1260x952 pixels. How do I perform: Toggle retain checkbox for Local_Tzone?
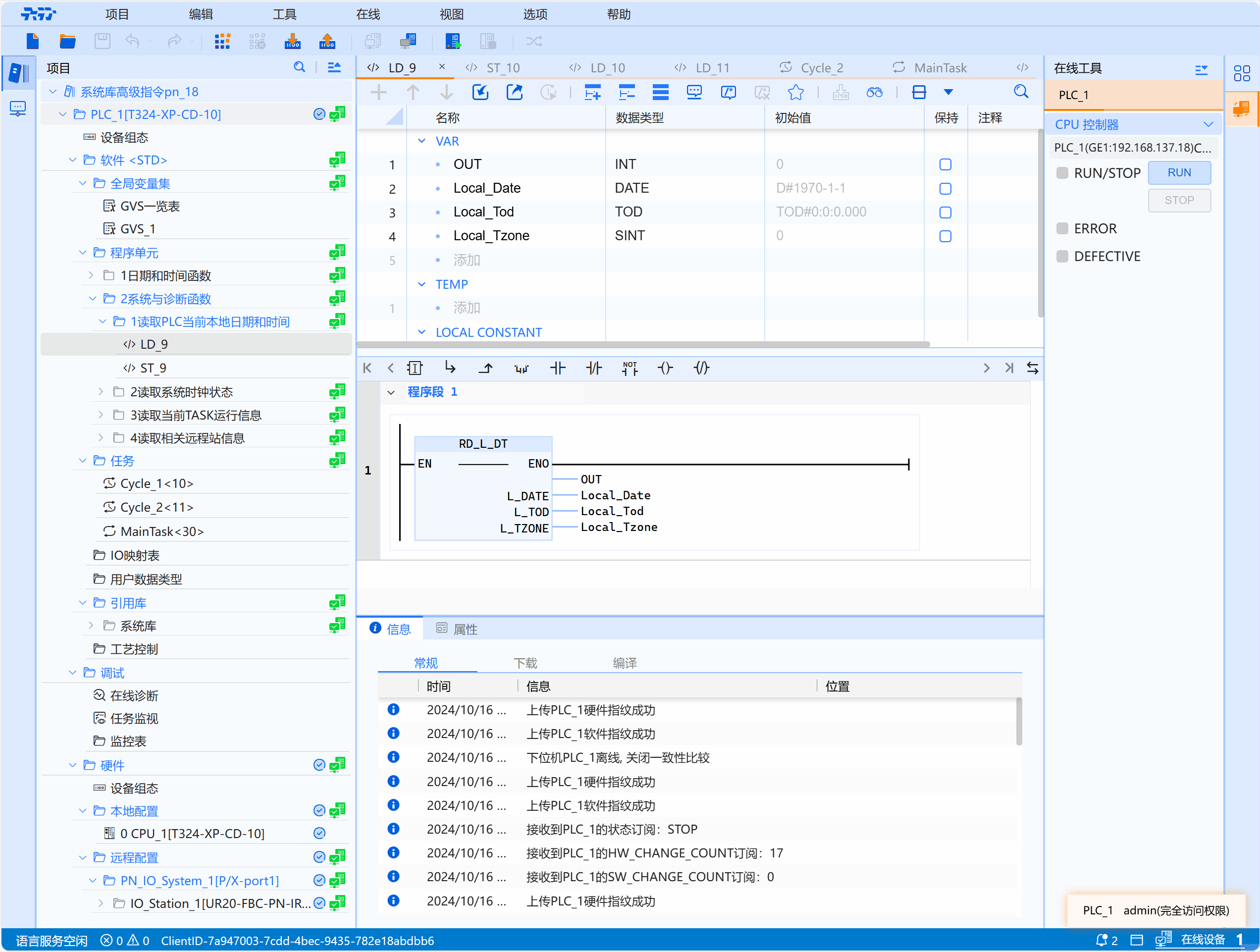click(945, 236)
